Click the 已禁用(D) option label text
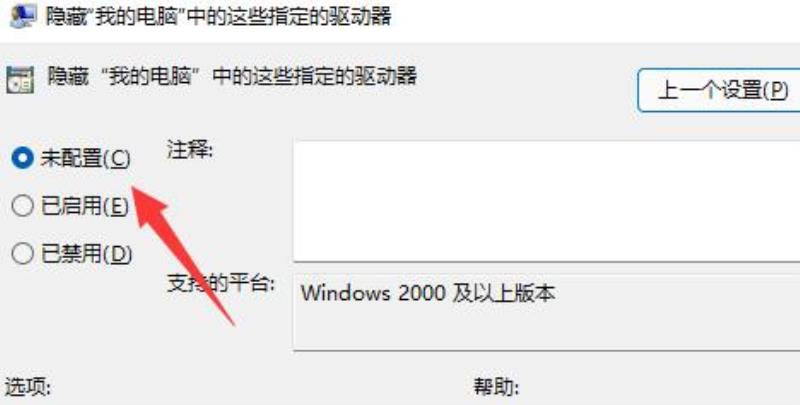 click(x=86, y=254)
